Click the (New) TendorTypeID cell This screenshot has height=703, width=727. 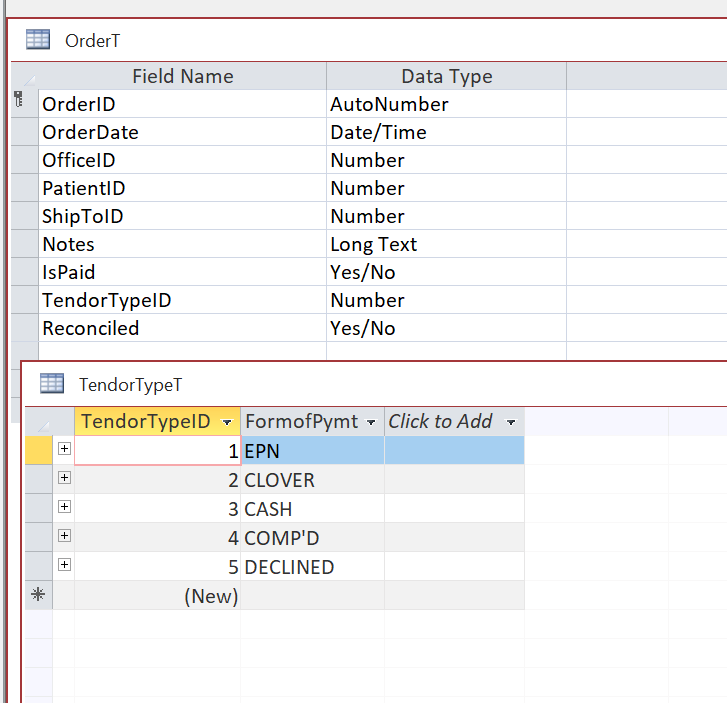157,595
